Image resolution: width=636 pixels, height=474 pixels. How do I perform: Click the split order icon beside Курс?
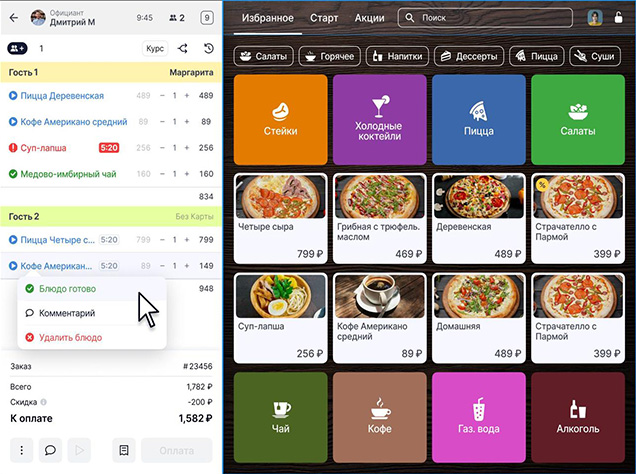[182, 48]
